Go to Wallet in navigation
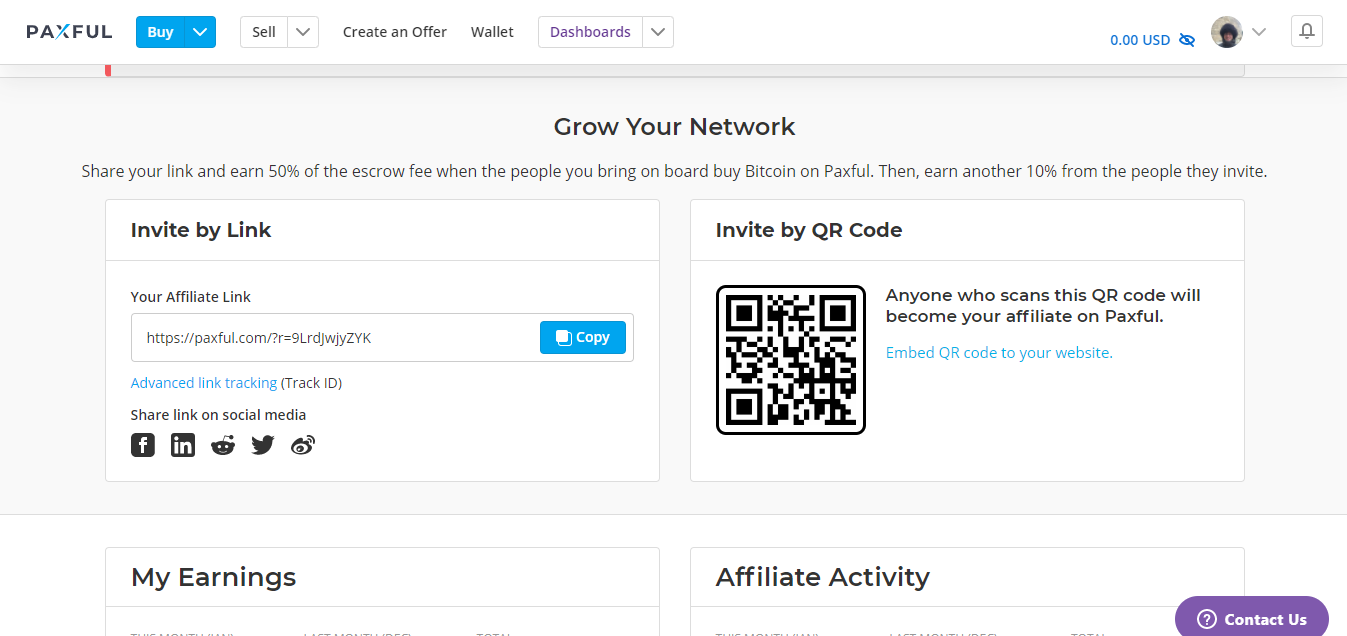The width and height of the screenshot is (1347, 636). point(492,32)
